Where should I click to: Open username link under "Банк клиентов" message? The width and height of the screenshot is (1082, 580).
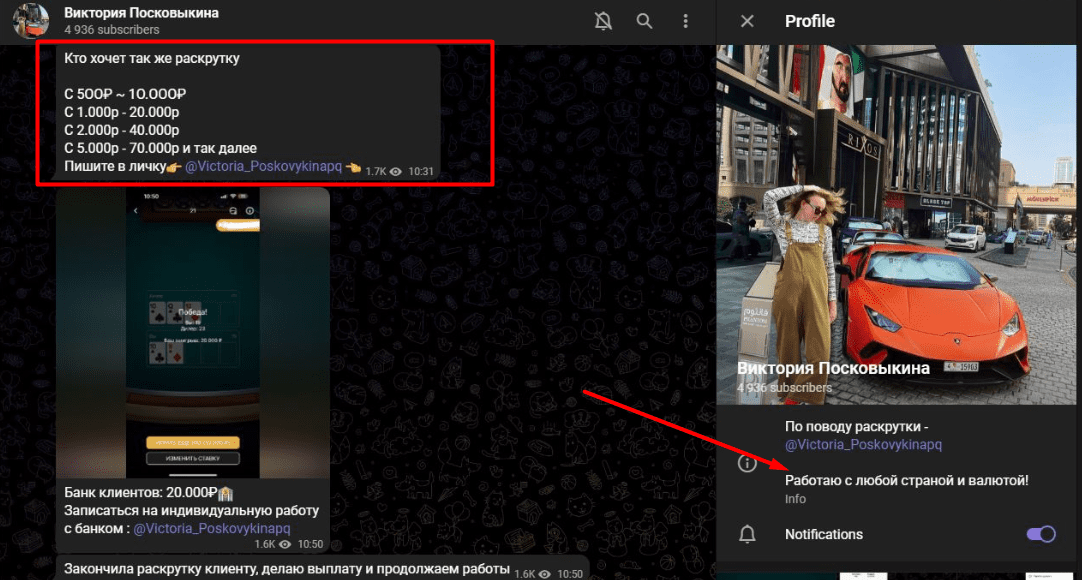click(x=211, y=527)
